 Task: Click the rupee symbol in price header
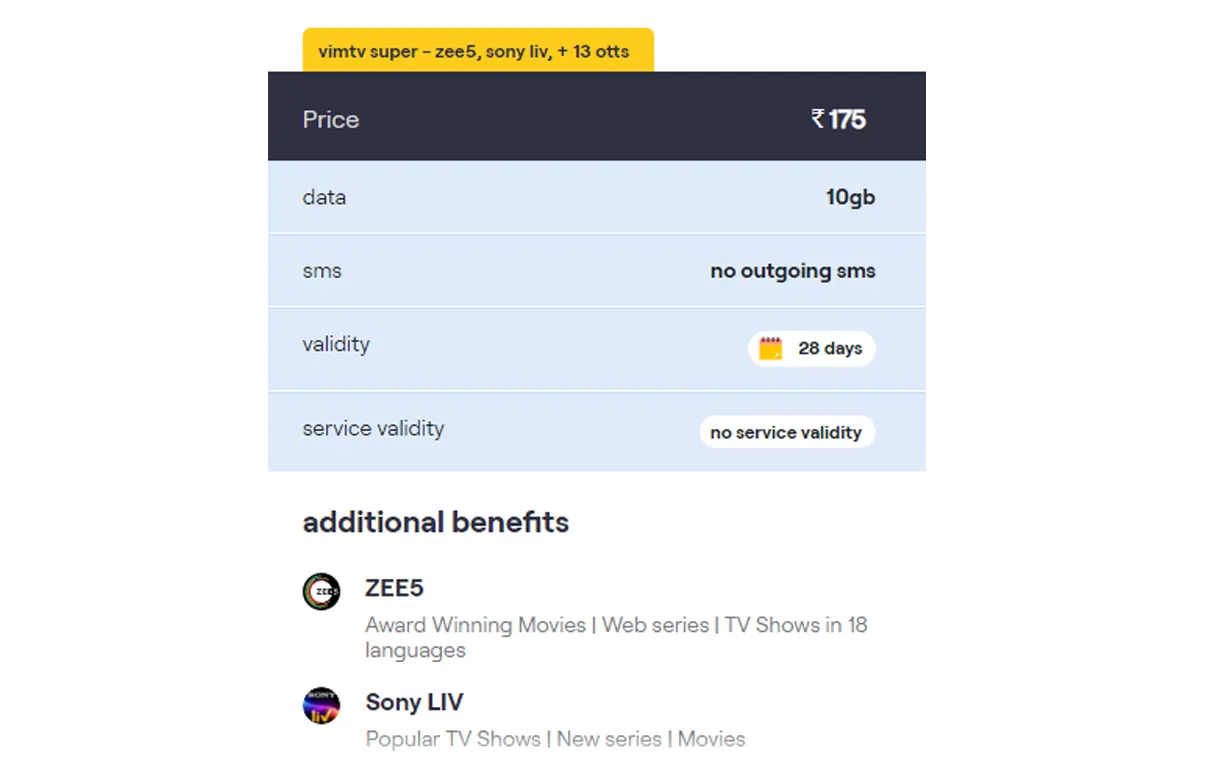pyautogui.click(x=818, y=119)
